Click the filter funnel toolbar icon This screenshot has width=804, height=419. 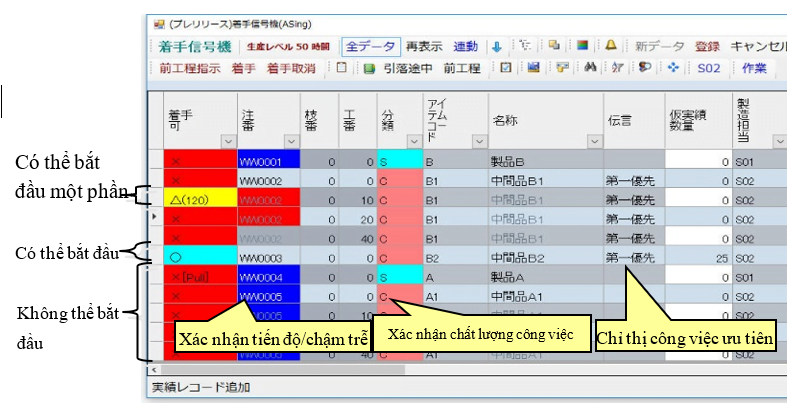point(618,68)
